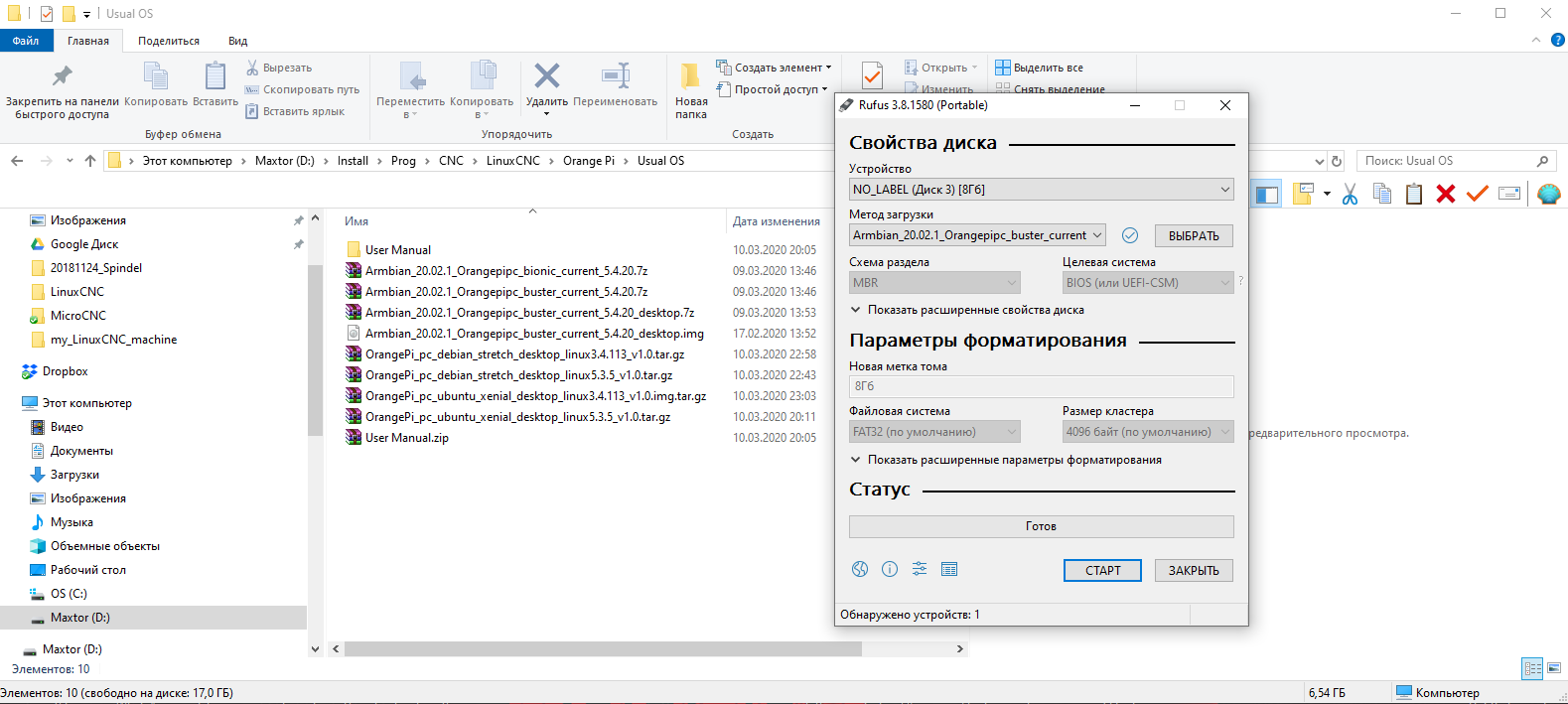Click the scissors cut icon in toolbar
The image size is (1568, 704).
1350,194
